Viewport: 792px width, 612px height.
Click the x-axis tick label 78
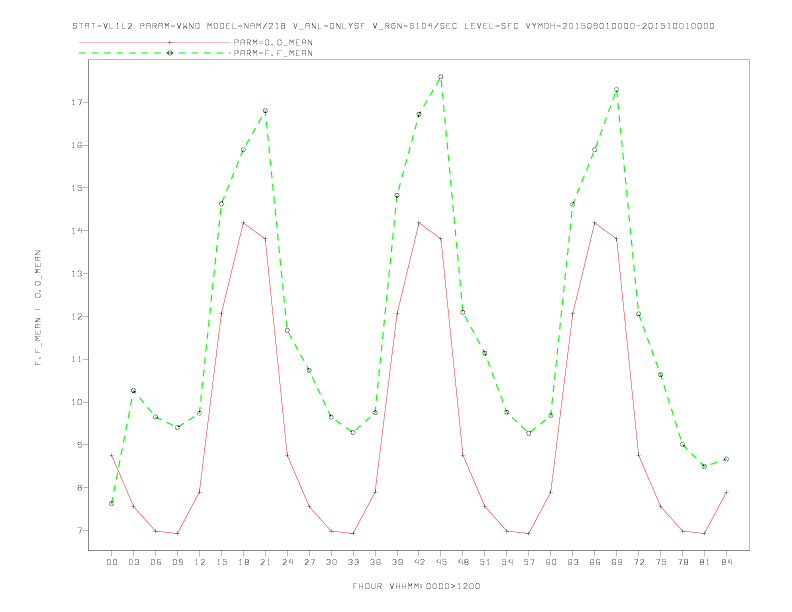pos(682,562)
